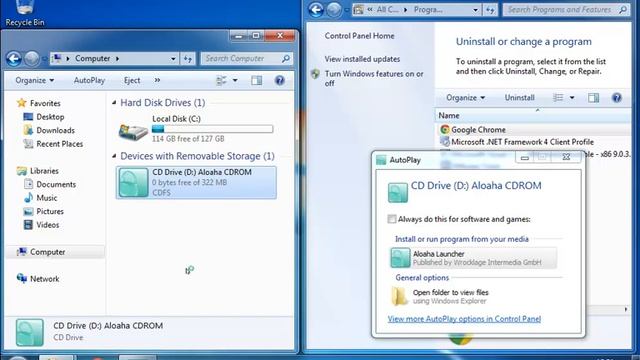Click forward arrow in Computer window
This screenshot has width=640, height=360.
(x=31, y=59)
